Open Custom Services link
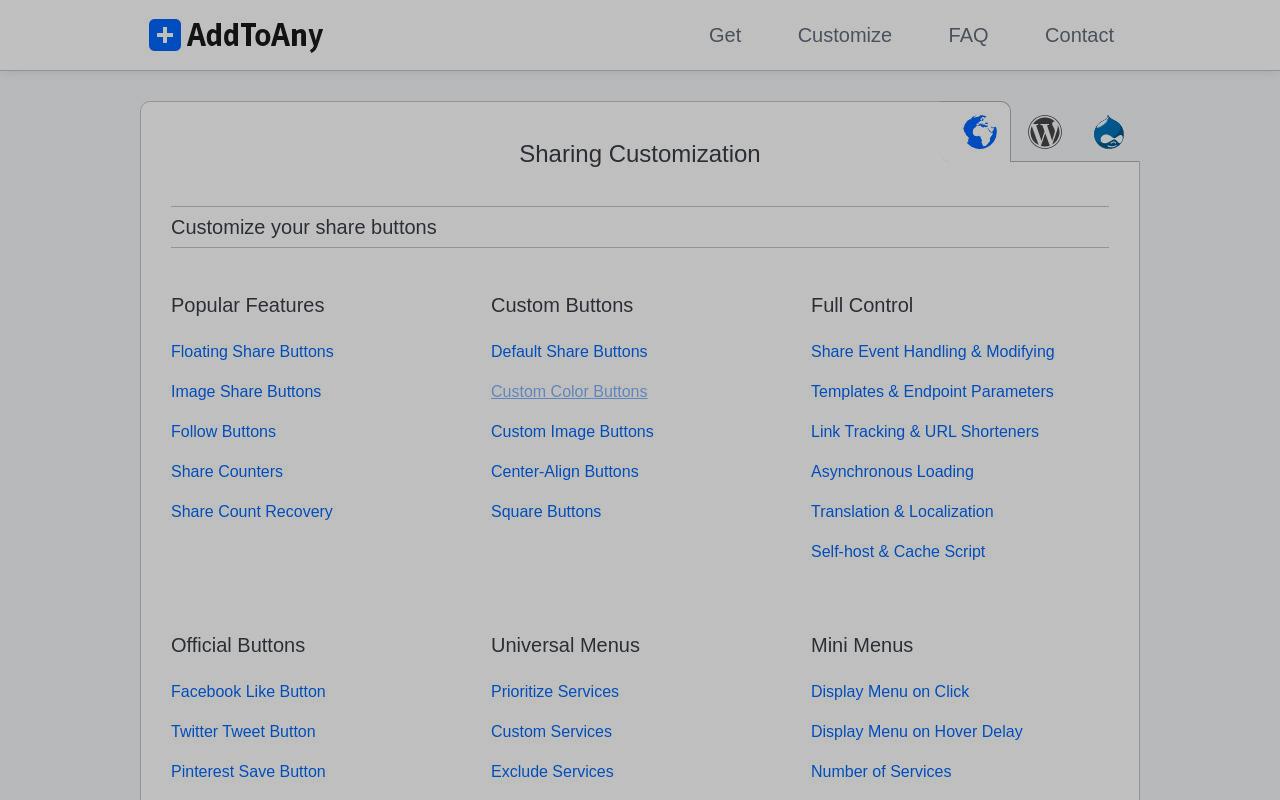The image size is (1280, 800). pos(551,731)
